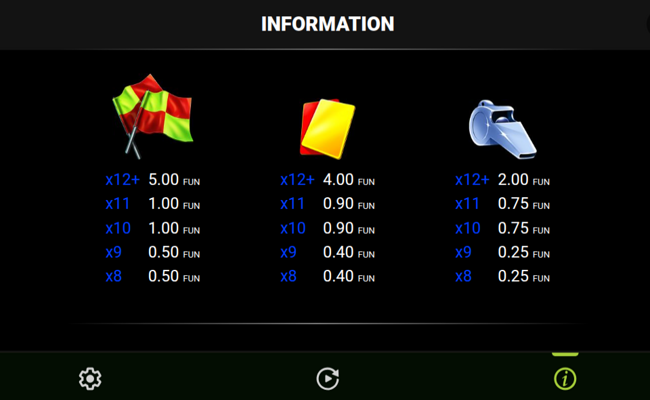
Task: Click x11 row 1.00 FUN flags payout
Action: 174,204
